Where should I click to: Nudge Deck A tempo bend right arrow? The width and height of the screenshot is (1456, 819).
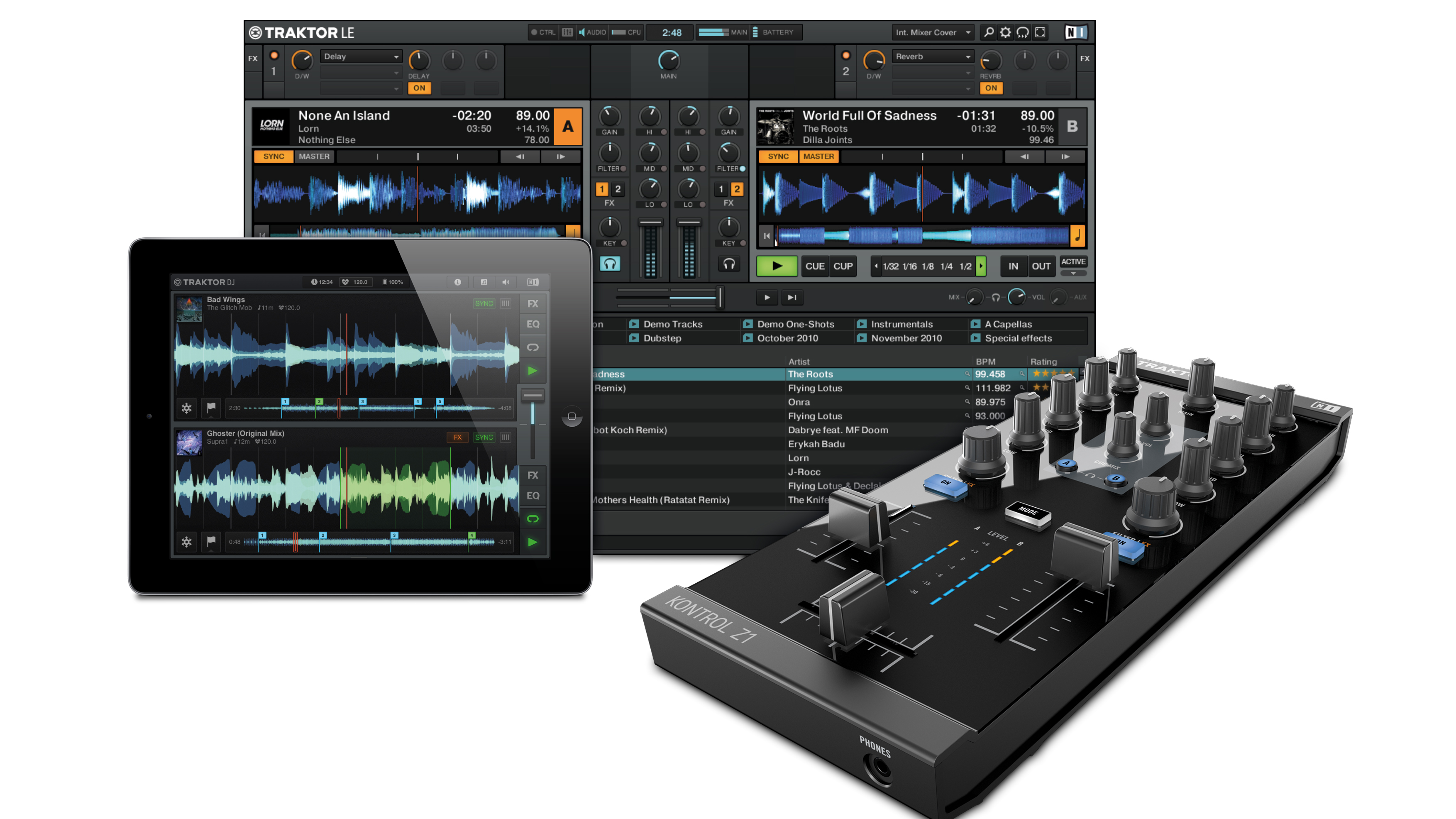[561, 156]
